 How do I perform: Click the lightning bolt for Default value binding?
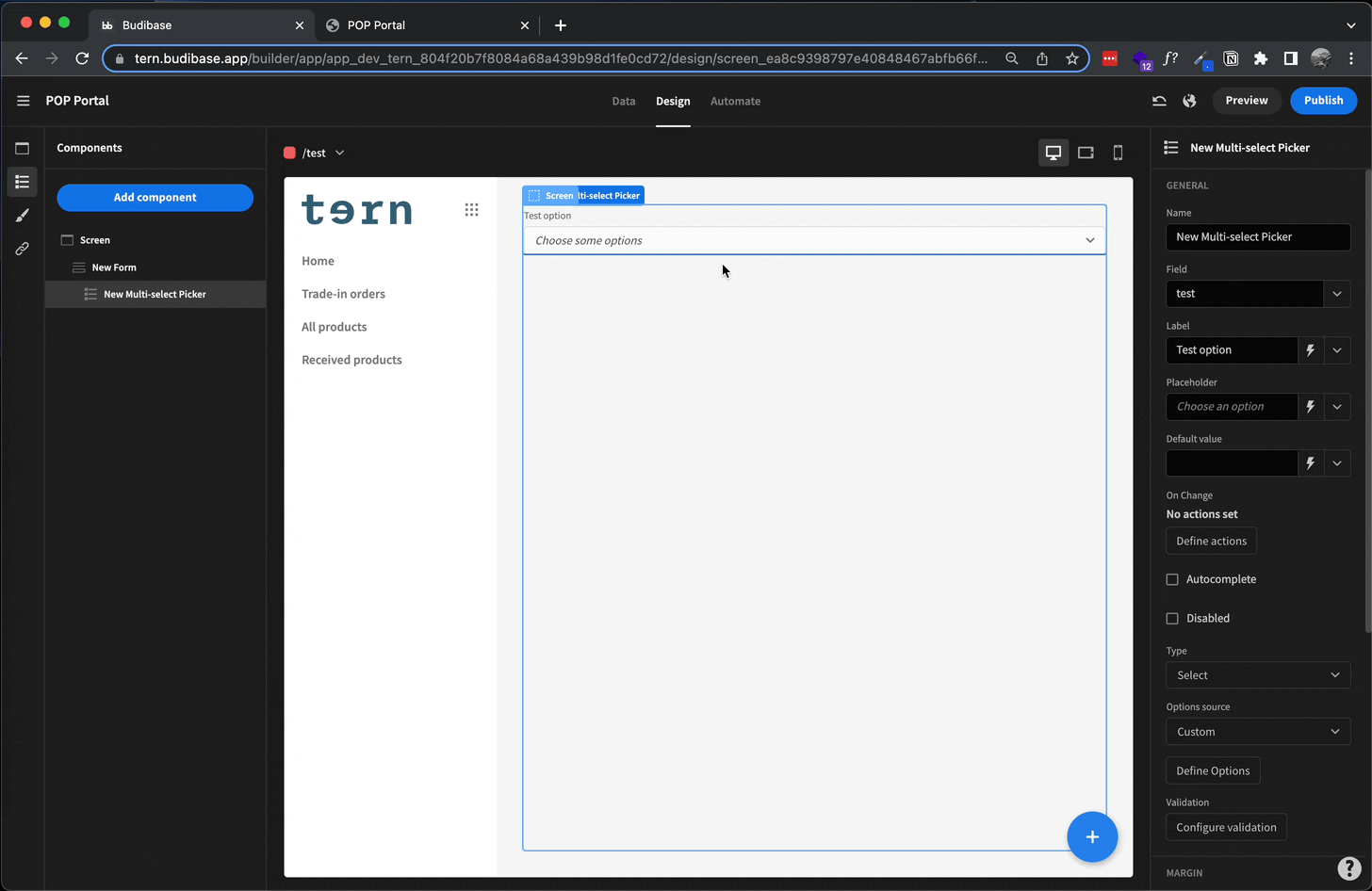pyautogui.click(x=1310, y=463)
